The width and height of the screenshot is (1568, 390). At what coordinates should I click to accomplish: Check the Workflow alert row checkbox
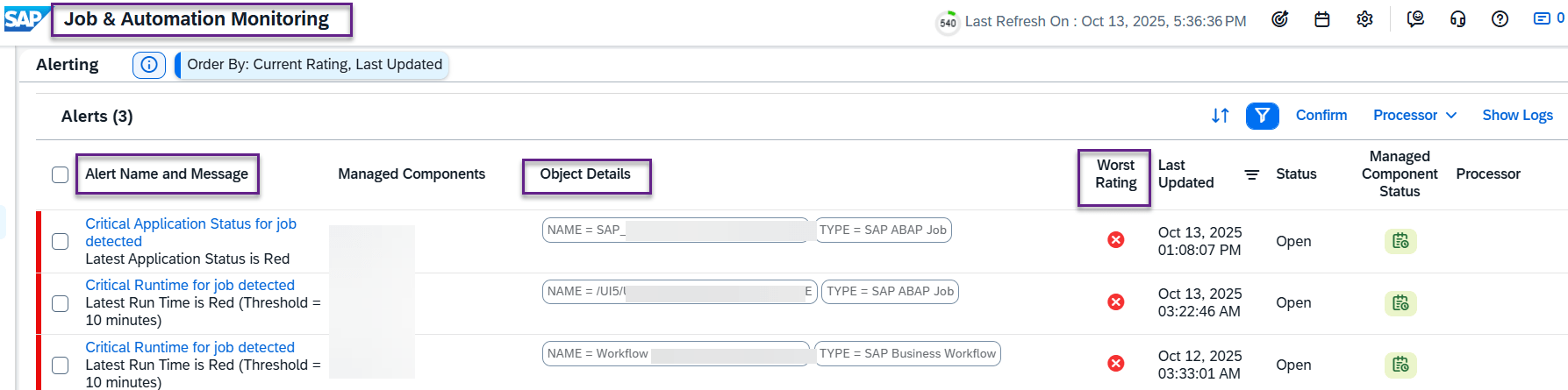pyautogui.click(x=60, y=365)
